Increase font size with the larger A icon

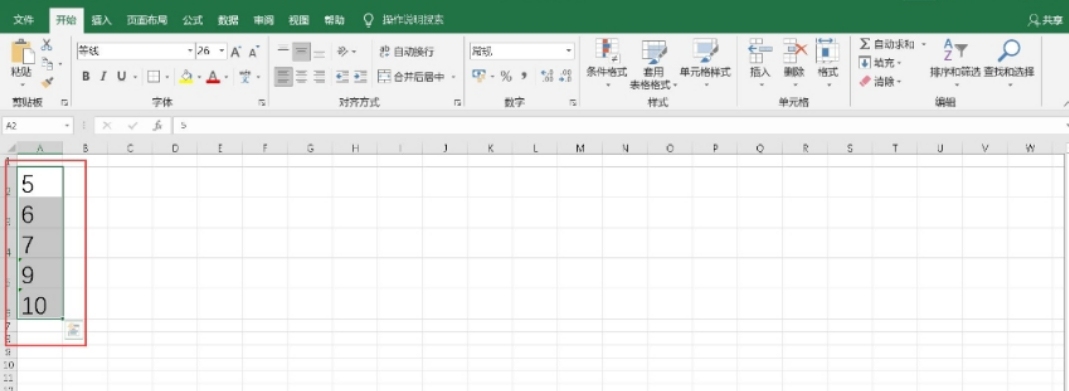click(x=236, y=51)
